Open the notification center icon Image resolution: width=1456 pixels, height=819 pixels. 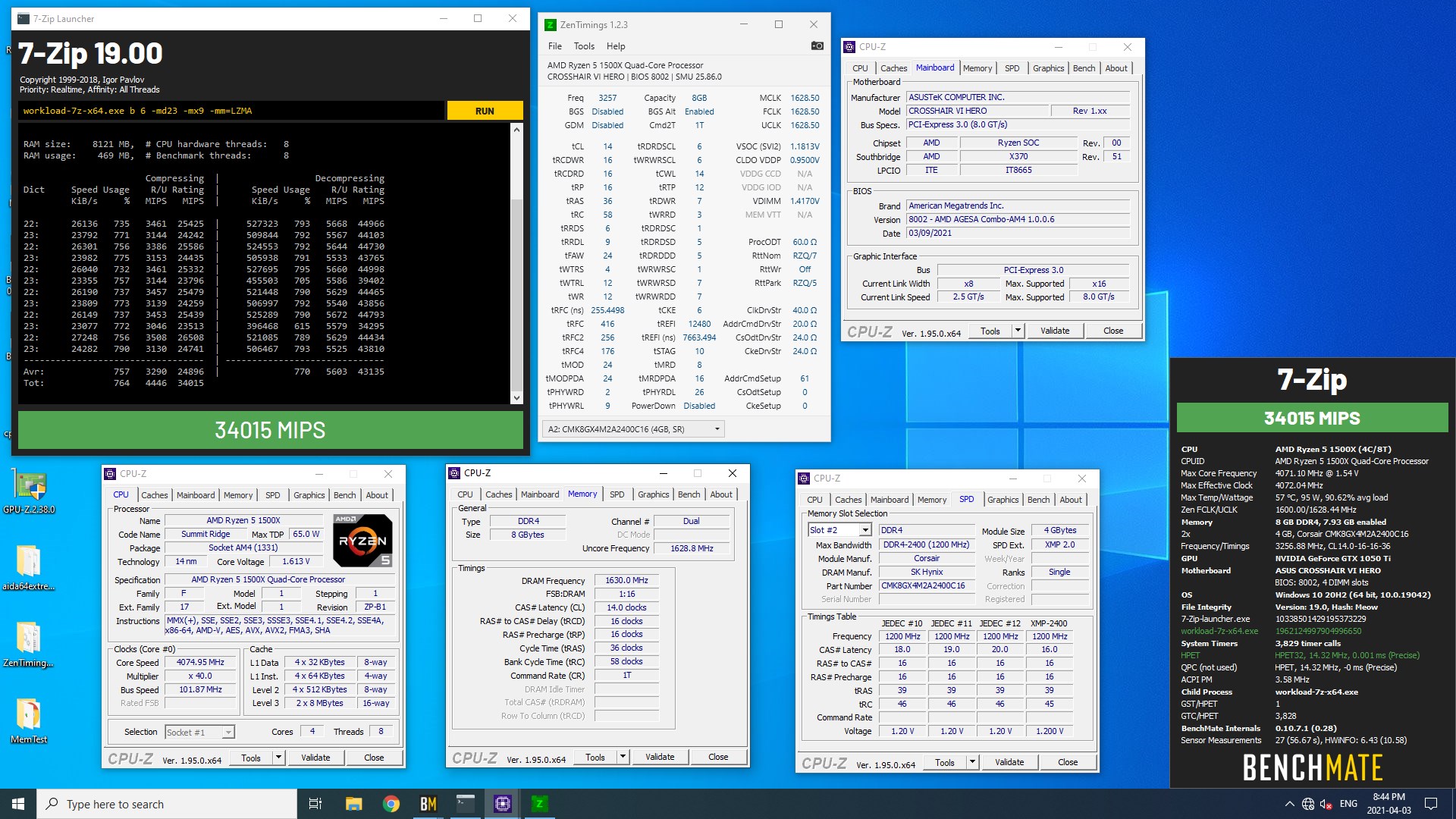click(x=1431, y=804)
